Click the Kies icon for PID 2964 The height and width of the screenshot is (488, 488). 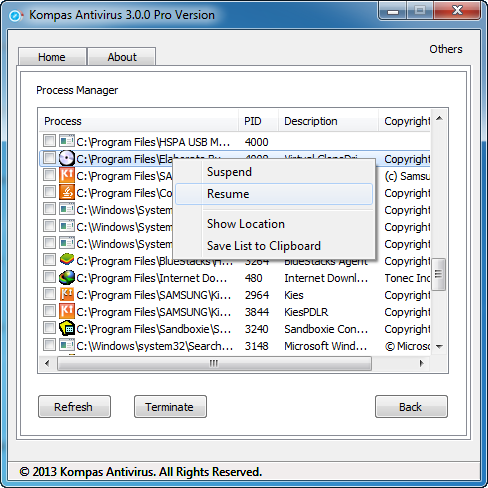click(x=67, y=294)
